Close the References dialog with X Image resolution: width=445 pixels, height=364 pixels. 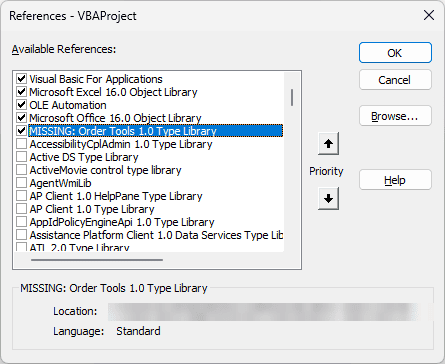point(429,15)
